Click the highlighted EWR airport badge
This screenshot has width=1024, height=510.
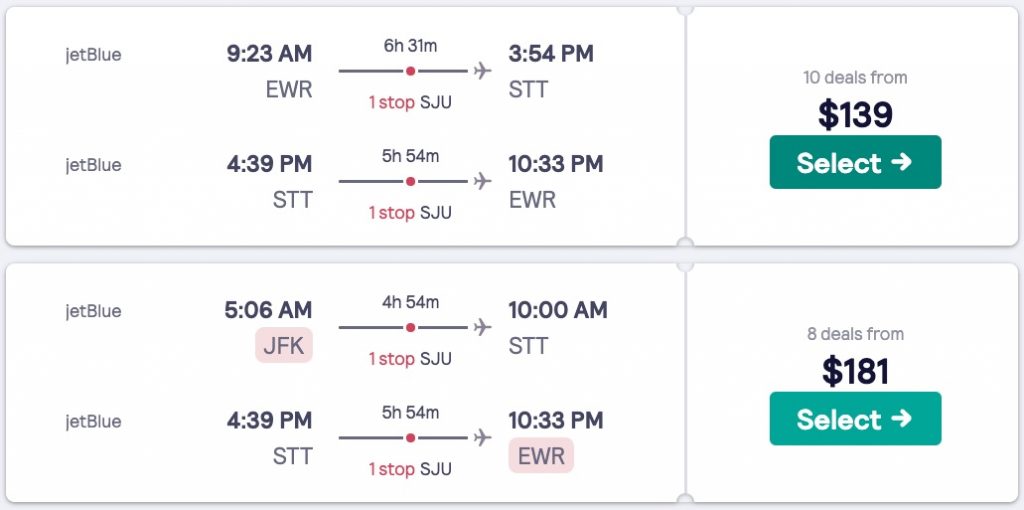[540, 456]
